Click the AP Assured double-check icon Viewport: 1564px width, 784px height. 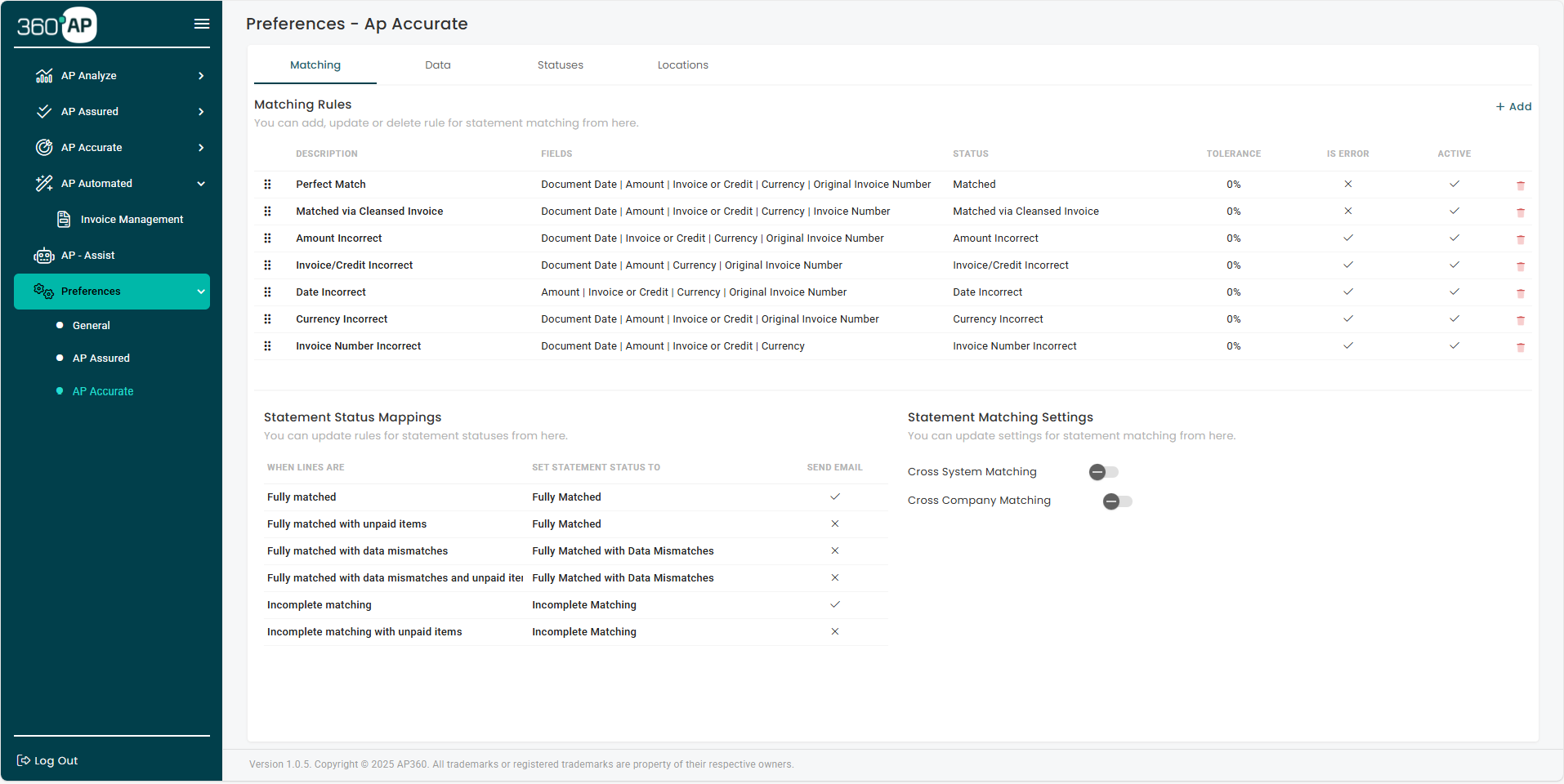point(43,111)
